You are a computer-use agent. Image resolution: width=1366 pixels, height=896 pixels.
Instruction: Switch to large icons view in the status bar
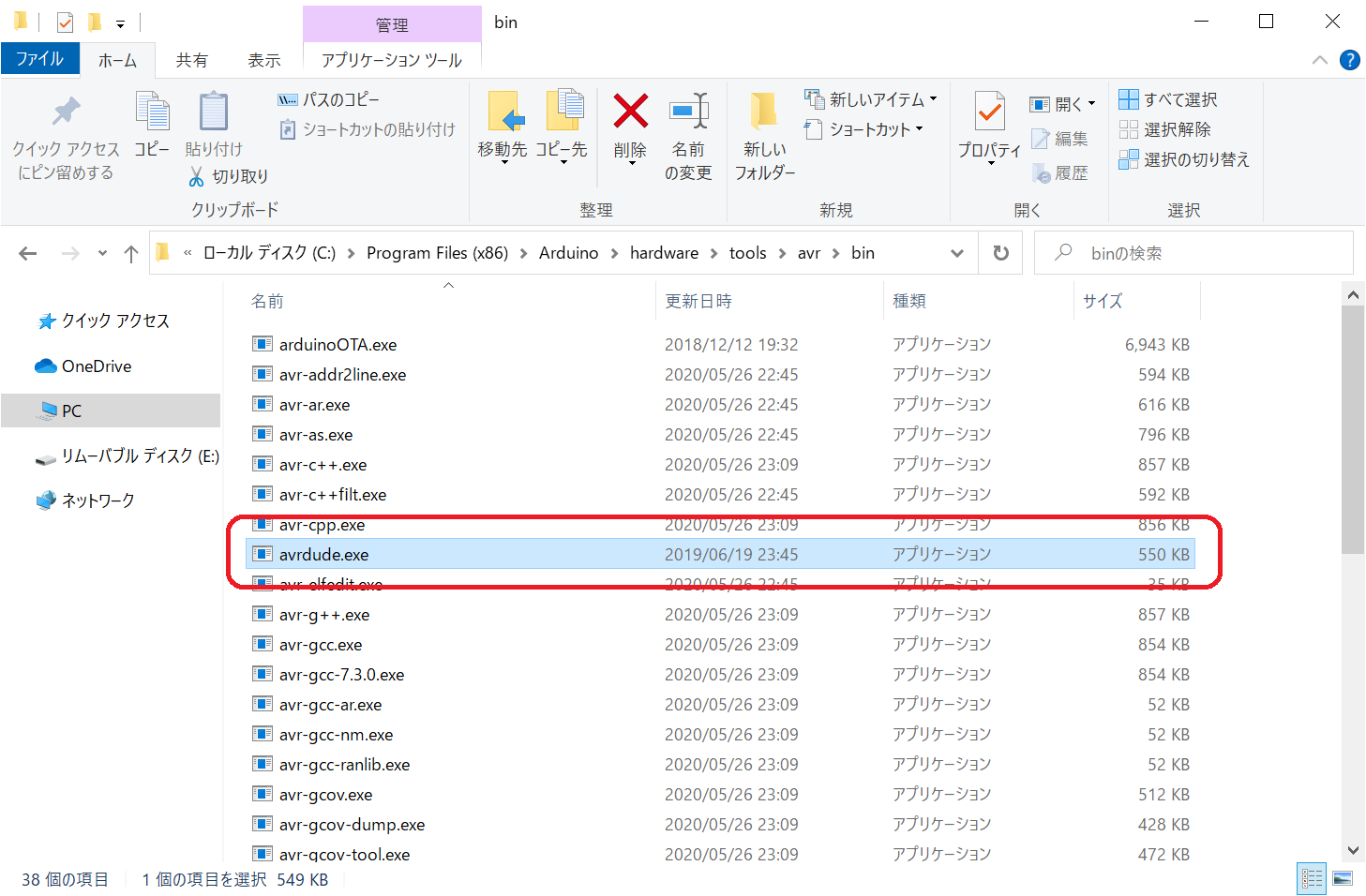click(x=1343, y=878)
